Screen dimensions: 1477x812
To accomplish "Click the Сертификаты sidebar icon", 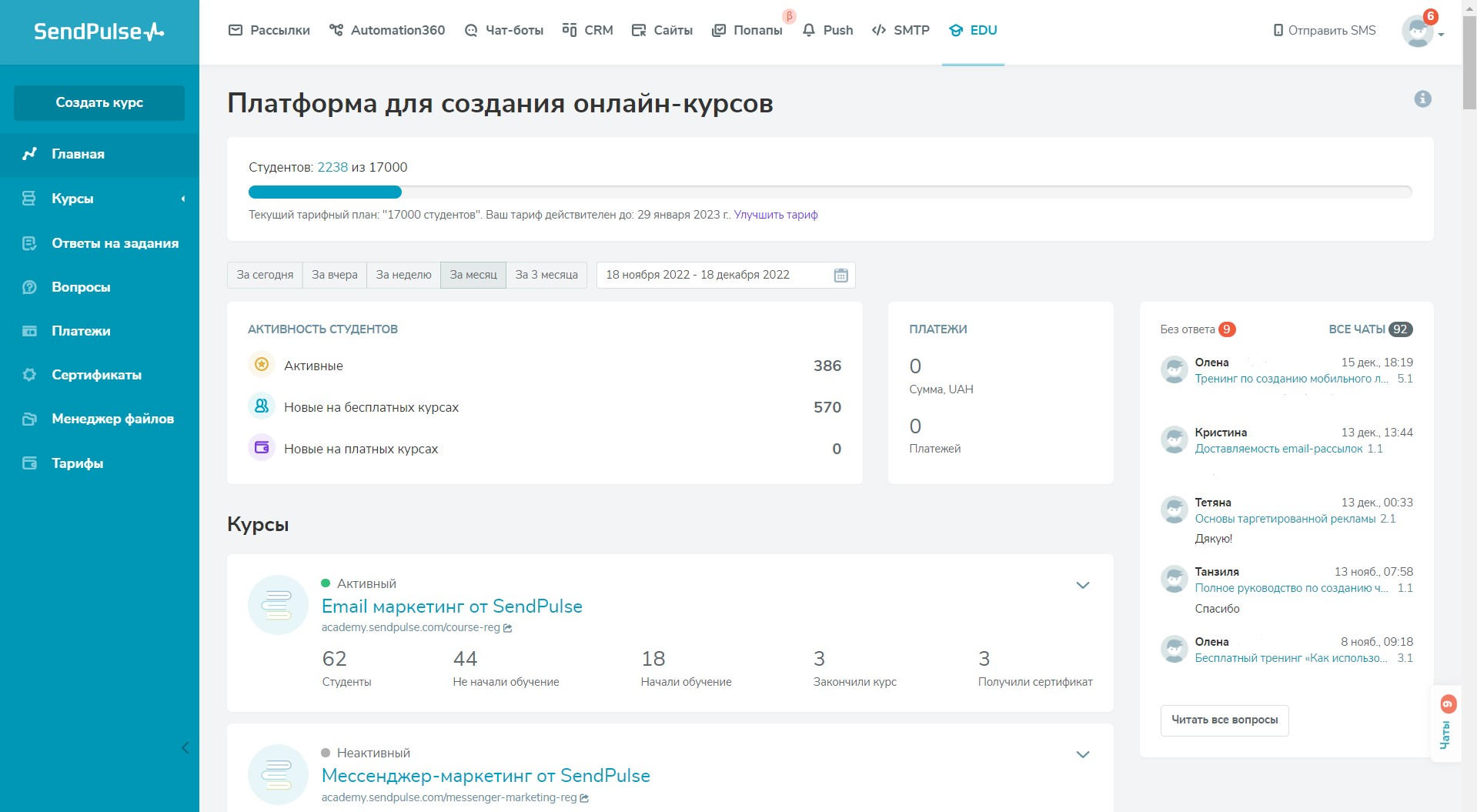I will tap(29, 375).
